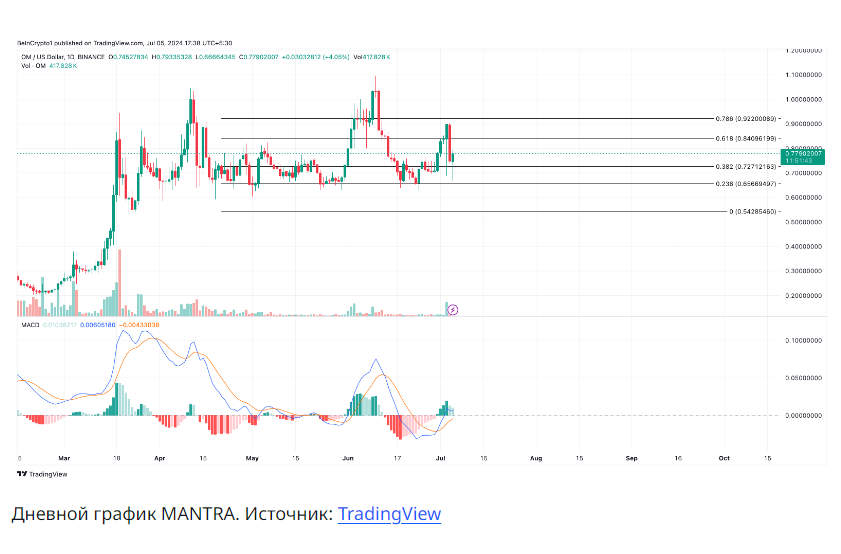Click the close price value 0.77802007 in header
The width and height of the screenshot is (841, 554).
click(x=260, y=57)
